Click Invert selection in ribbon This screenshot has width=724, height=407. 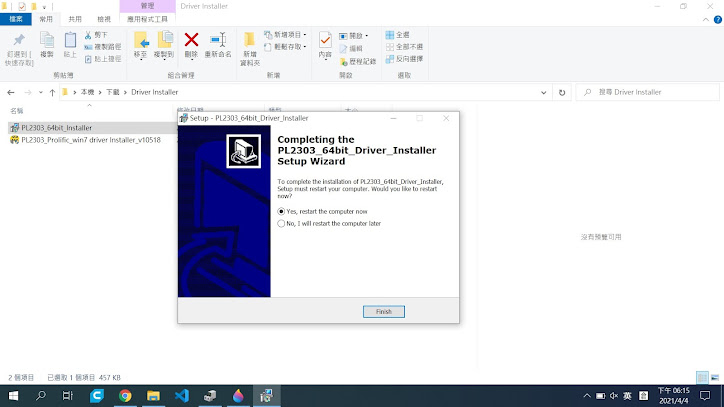pyautogui.click(x=404, y=59)
